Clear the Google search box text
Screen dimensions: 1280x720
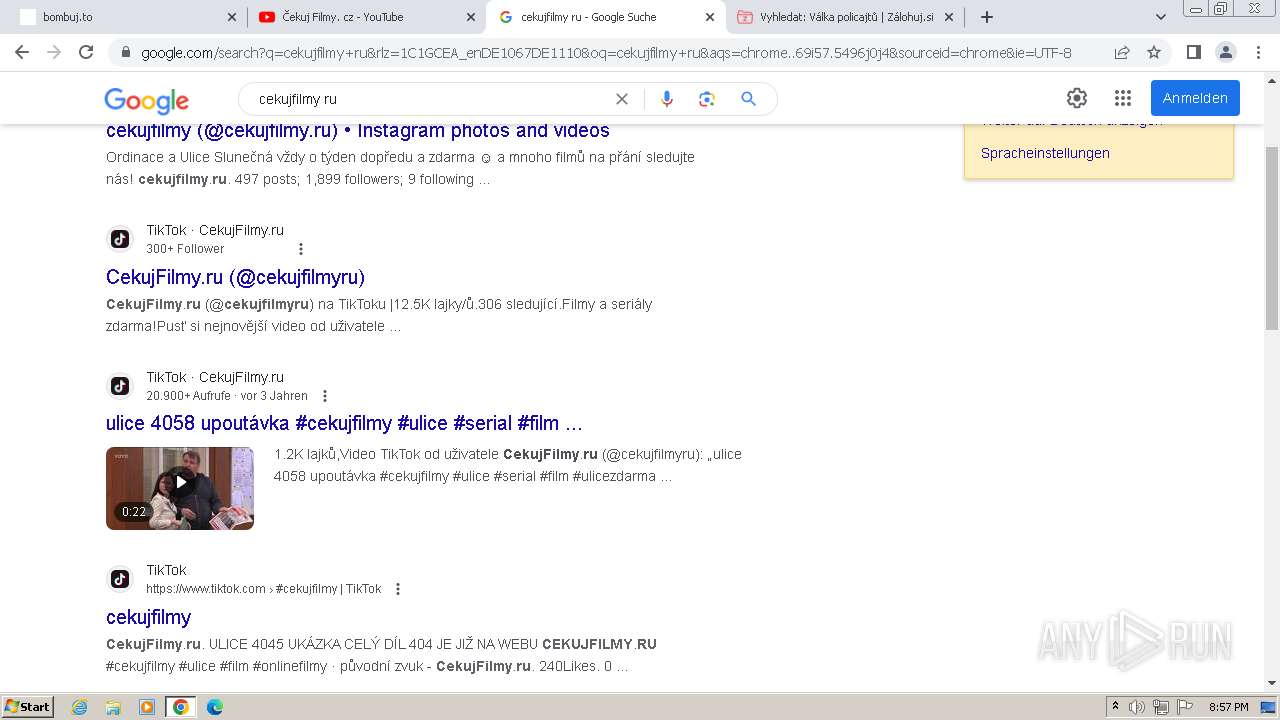622,99
